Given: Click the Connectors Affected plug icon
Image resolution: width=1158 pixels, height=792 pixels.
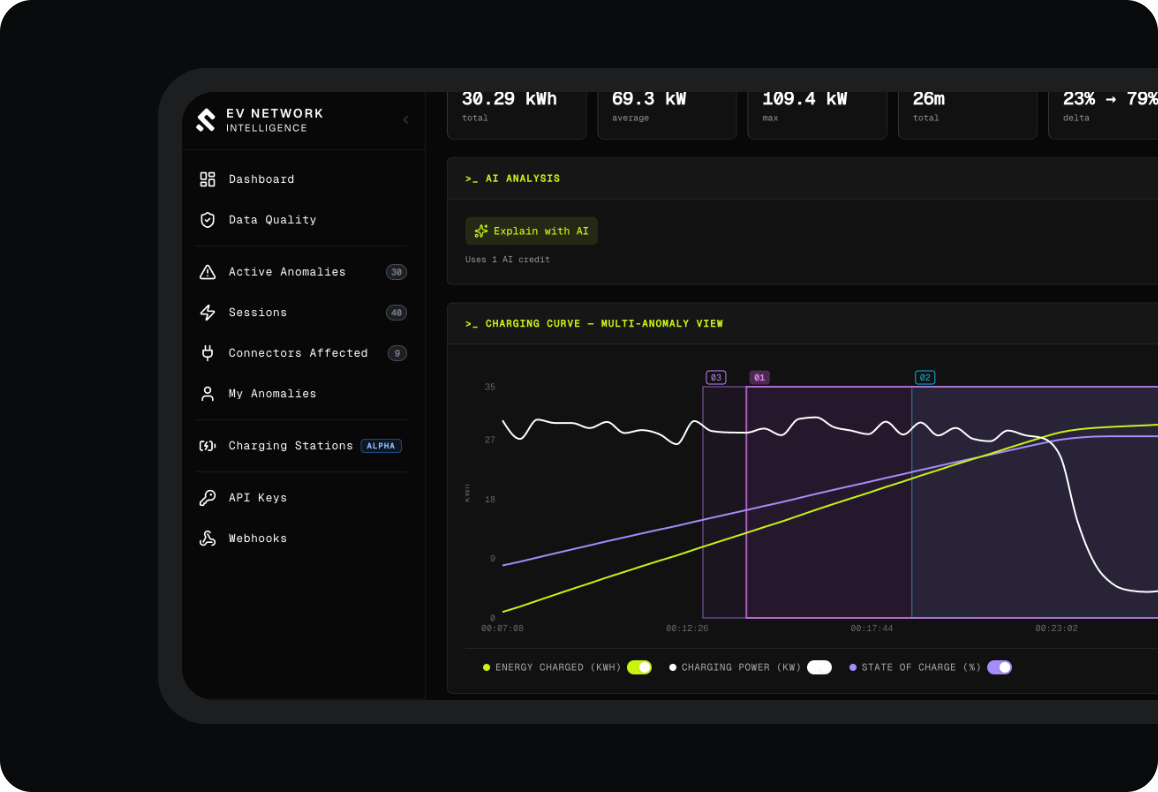Looking at the screenshot, I should click(x=208, y=353).
